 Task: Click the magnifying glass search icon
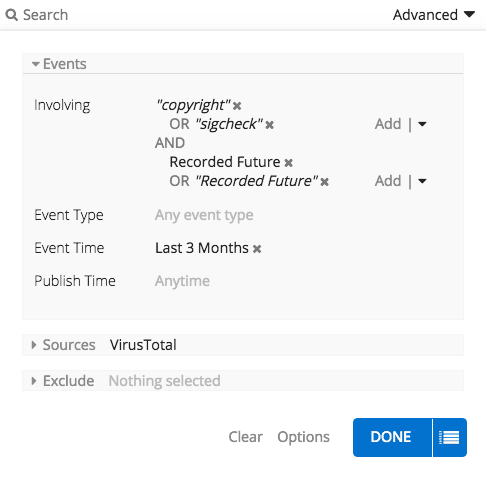tap(12, 15)
